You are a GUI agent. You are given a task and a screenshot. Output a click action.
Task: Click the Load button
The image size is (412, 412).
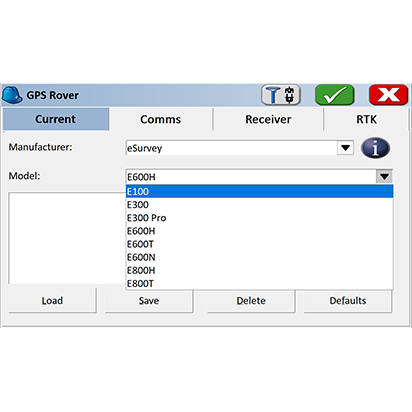(x=52, y=301)
